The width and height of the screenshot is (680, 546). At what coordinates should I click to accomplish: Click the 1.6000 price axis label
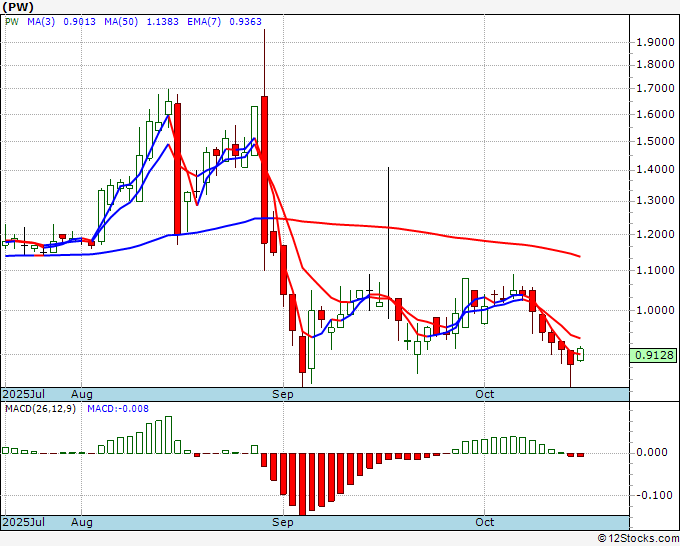655,114
